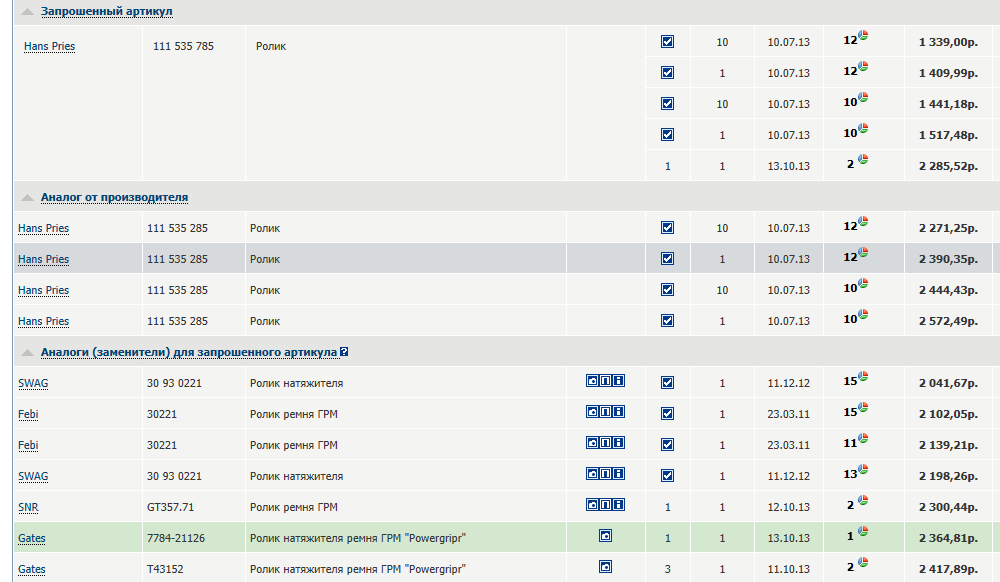Screen dimensions: 1000x582
Task: Toggle checkbox in 2 444,43р. row
Action: click(667, 289)
